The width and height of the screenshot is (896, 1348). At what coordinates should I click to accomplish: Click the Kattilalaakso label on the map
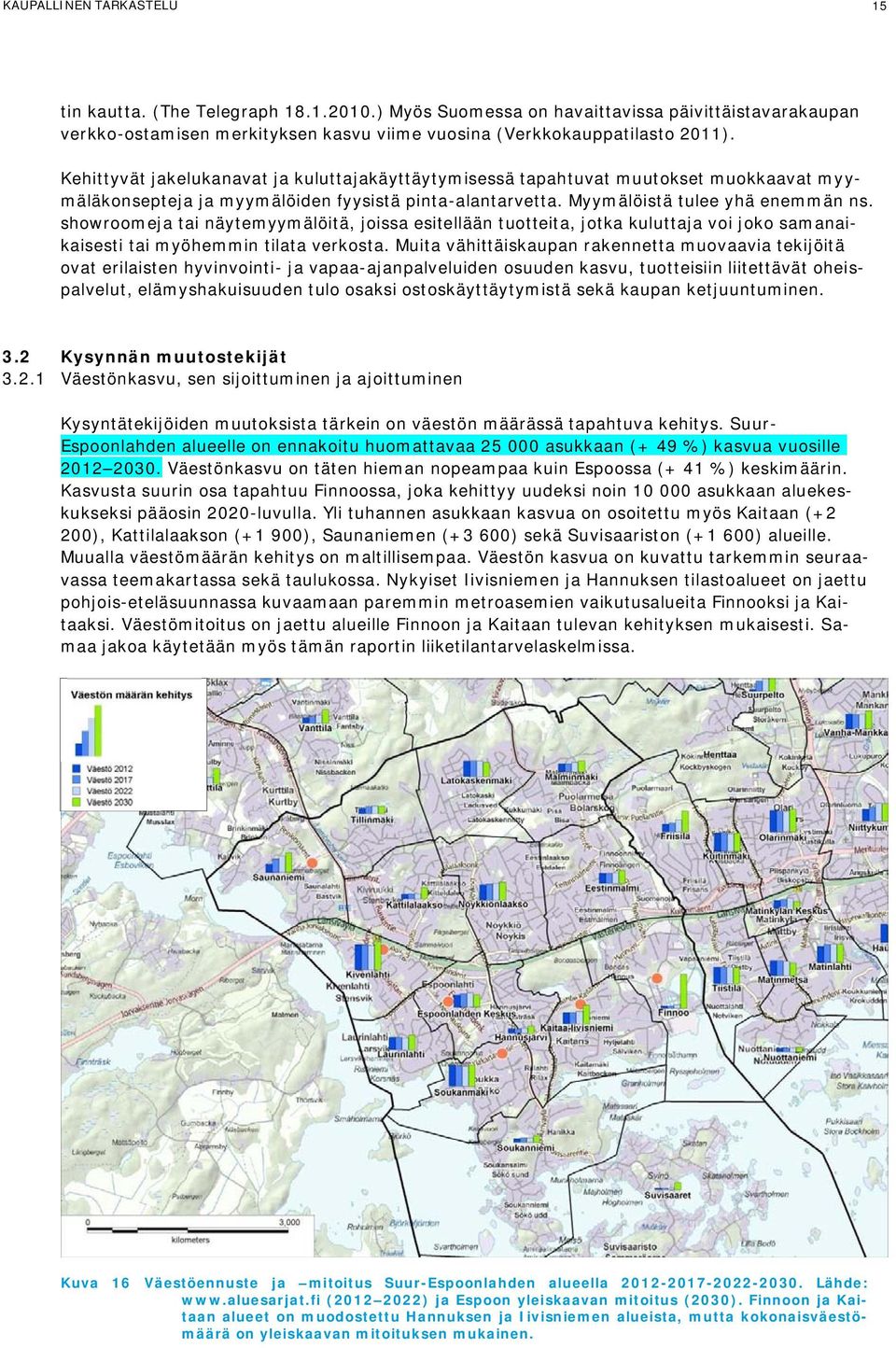coord(414,905)
